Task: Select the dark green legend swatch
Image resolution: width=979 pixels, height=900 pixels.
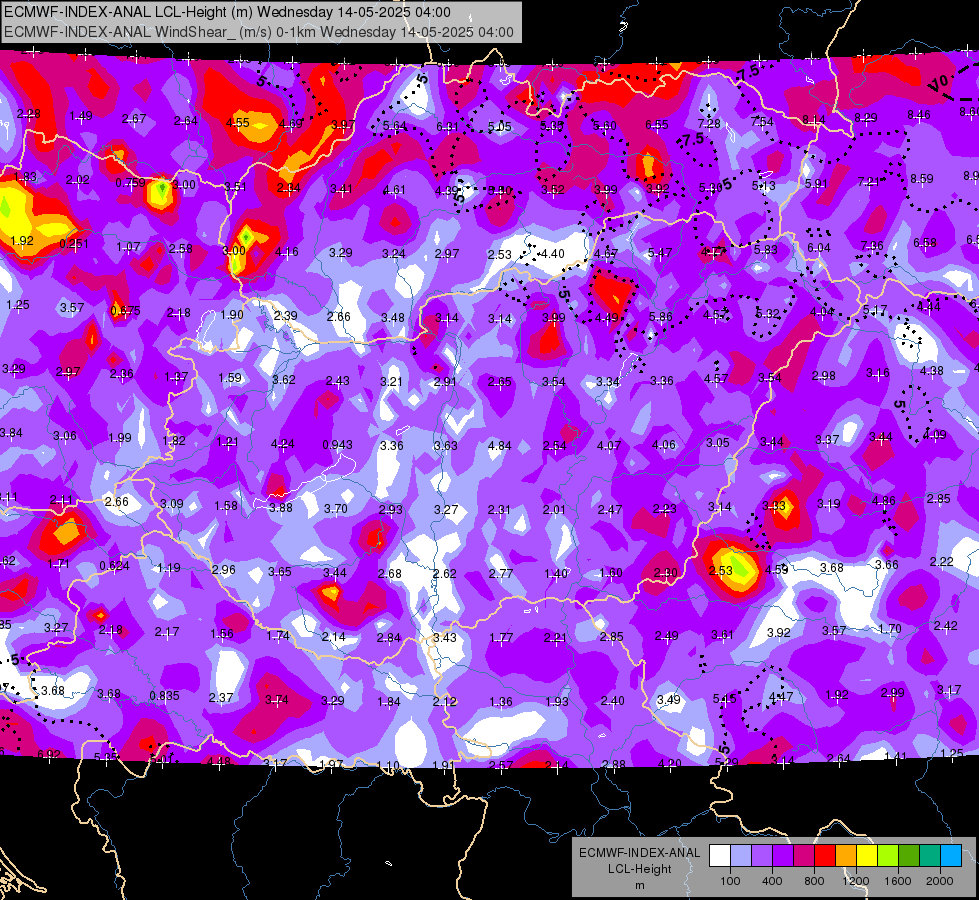Action: tap(908, 855)
